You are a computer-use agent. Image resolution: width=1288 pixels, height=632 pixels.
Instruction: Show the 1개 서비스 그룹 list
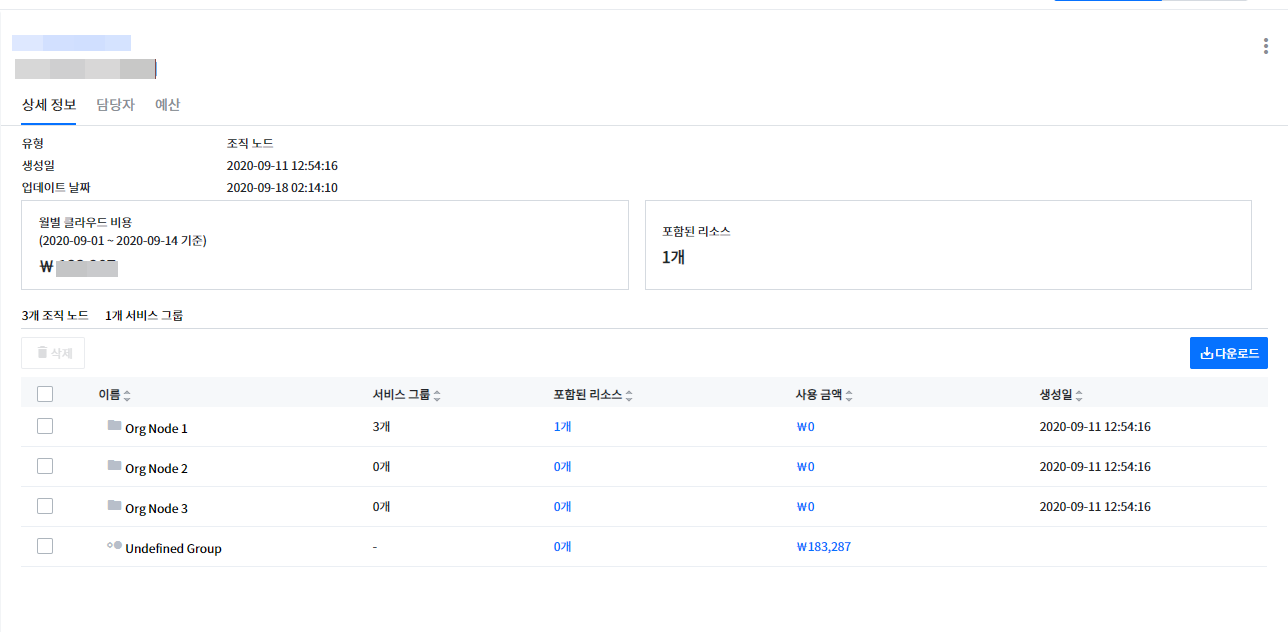(144, 316)
